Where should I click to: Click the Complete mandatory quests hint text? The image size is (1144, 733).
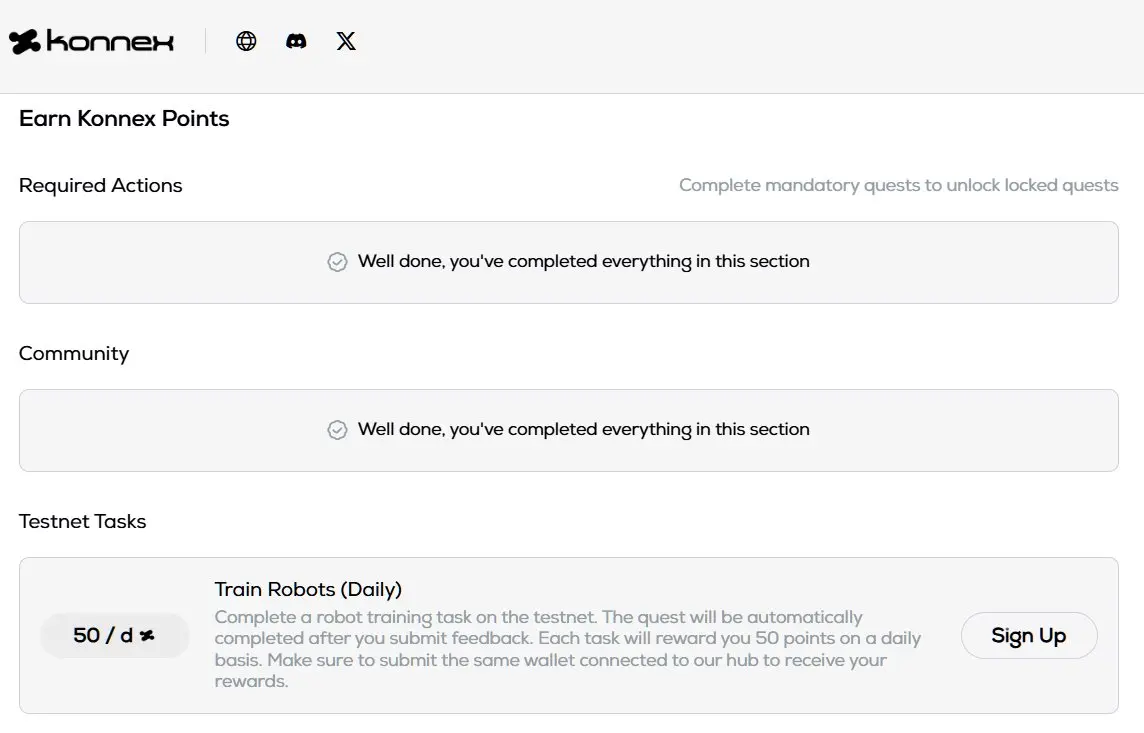898,186
